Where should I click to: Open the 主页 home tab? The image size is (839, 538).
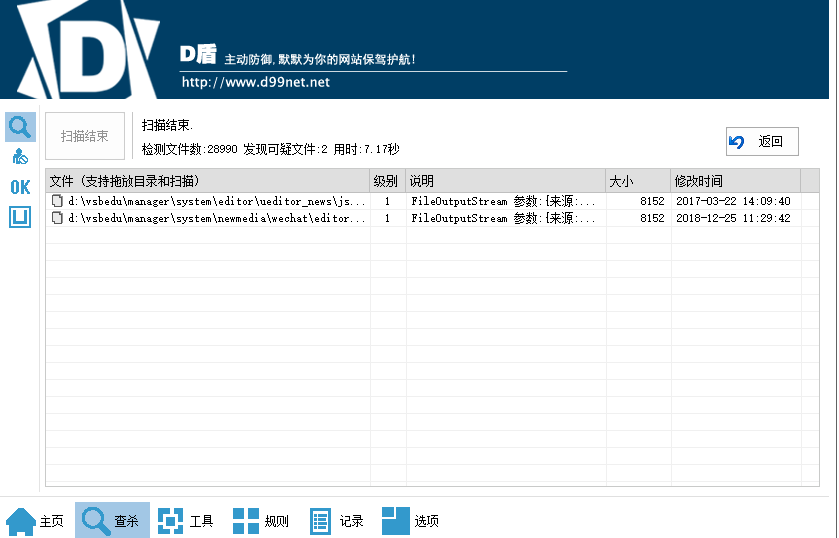click(36, 521)
